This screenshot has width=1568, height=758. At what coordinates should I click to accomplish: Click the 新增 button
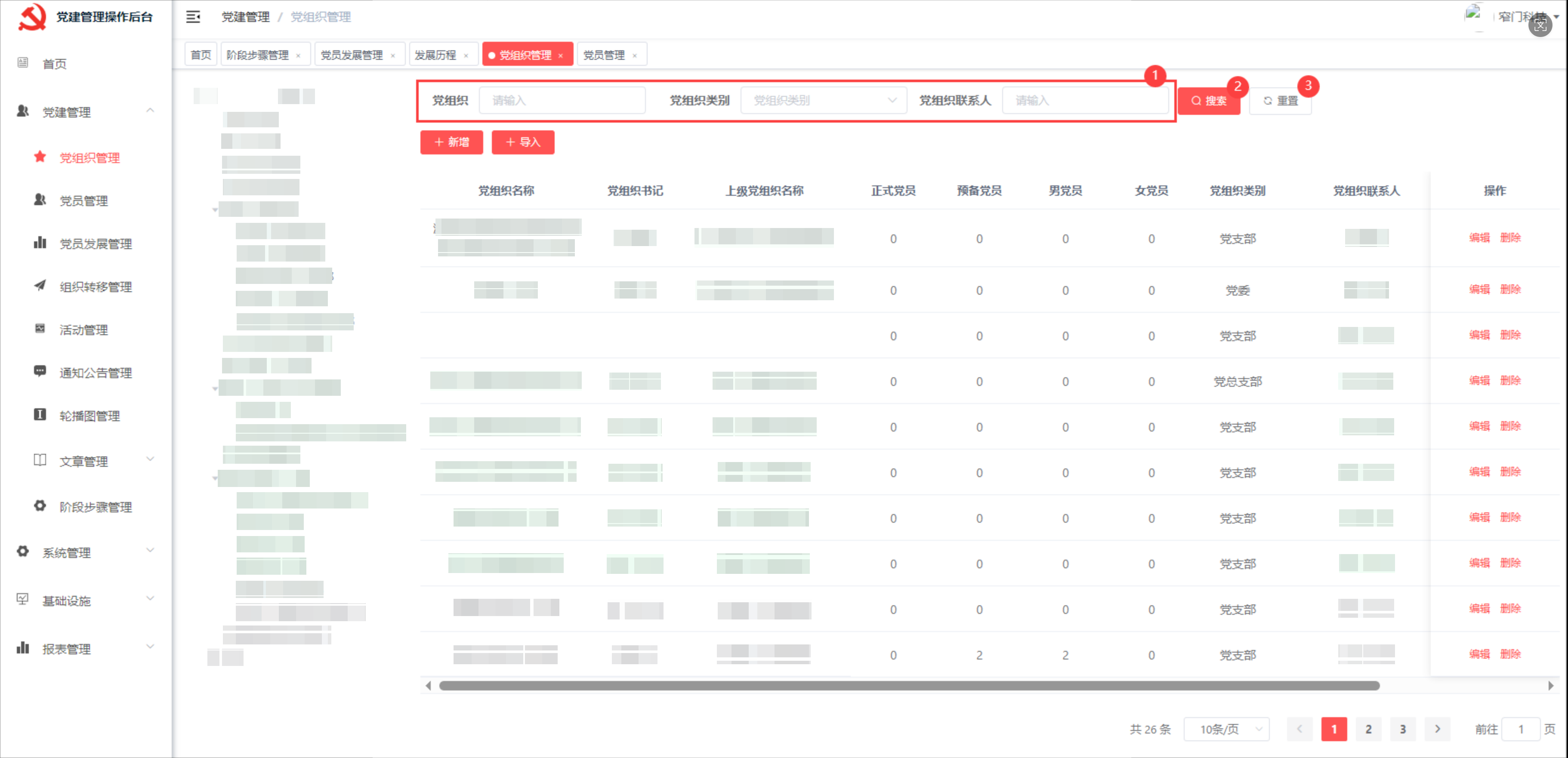pyautogui.click(x=451, y=142)
